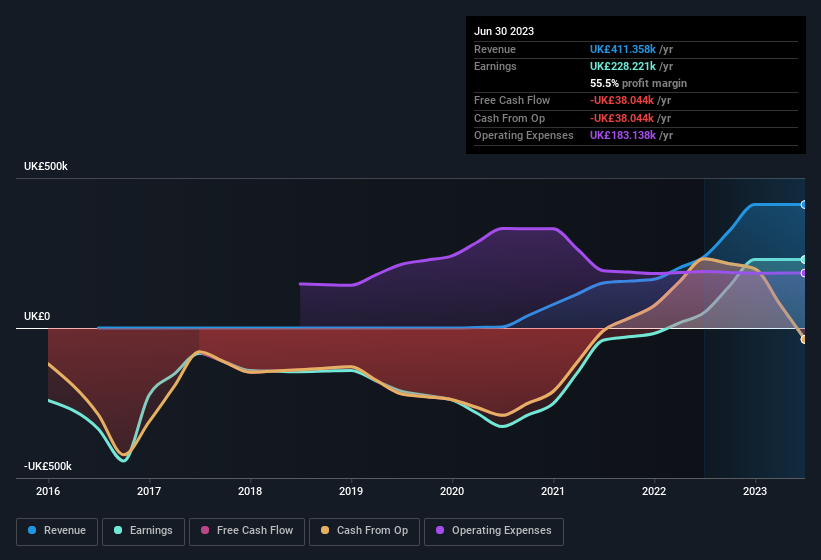This screenshot has width=821, height=560.
Task: Click the Cash From Op endpoint marker
Action: [x=804, y=340]
